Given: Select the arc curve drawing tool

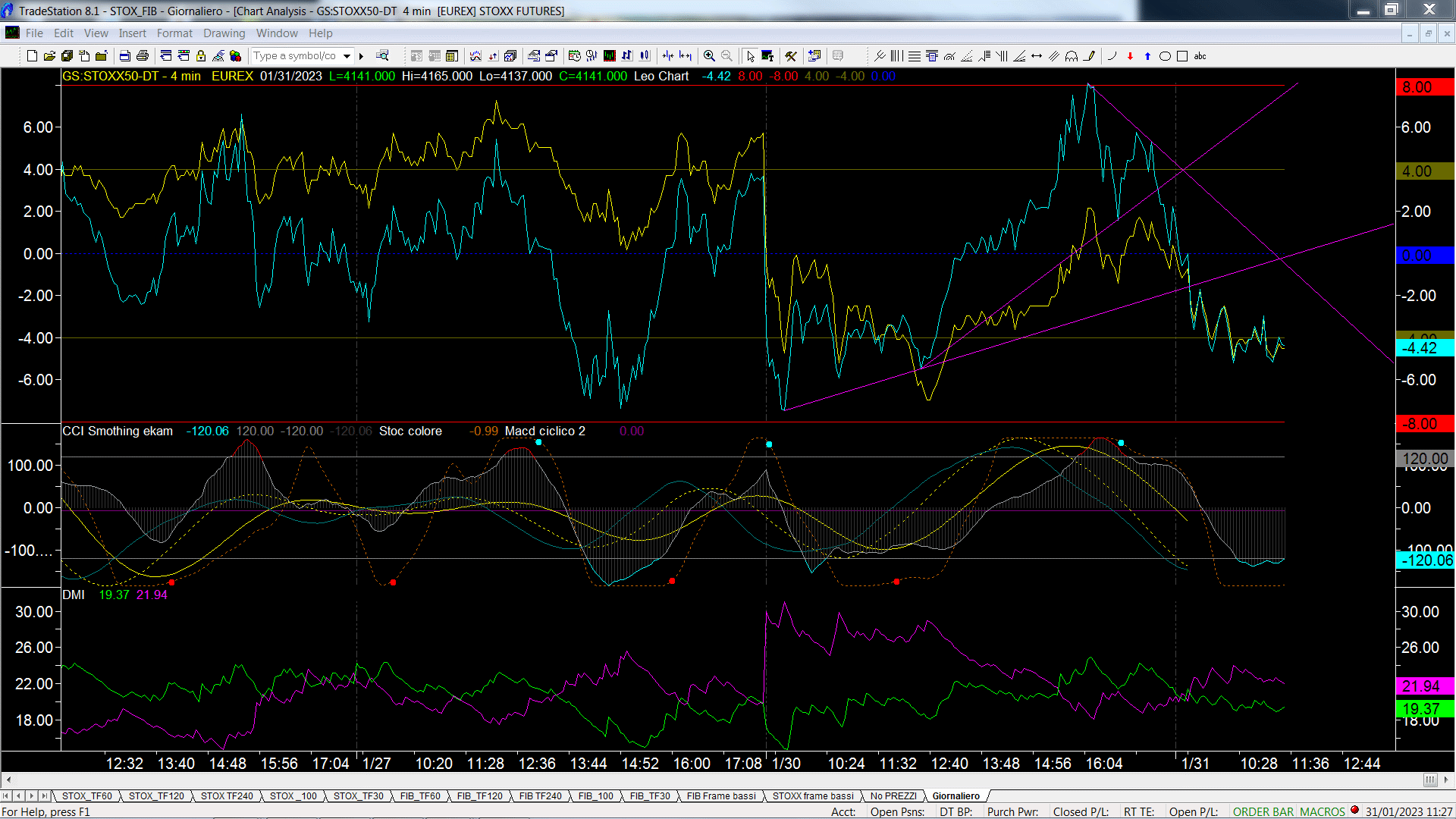Looking at the screenshot, I should [x=1112, y=56].
